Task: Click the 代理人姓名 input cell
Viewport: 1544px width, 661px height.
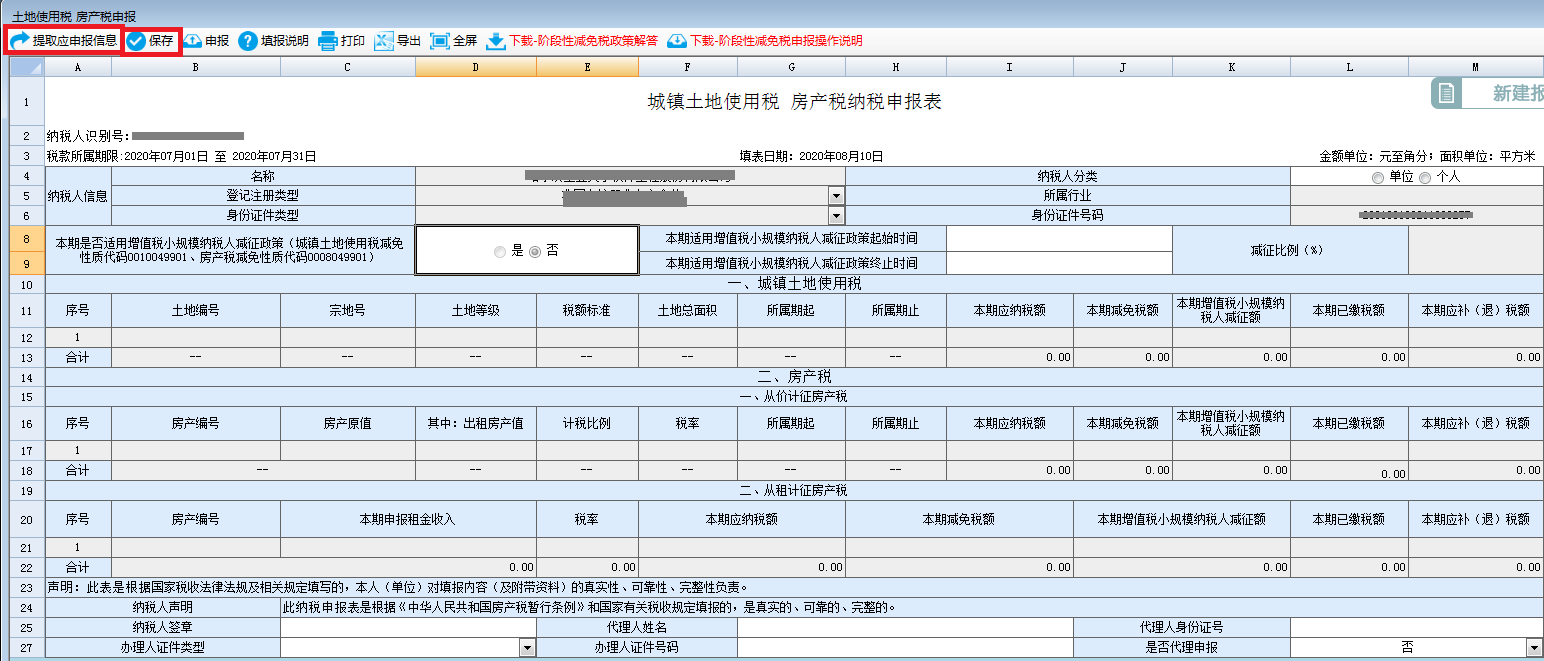Action: [x=905, y=628]
